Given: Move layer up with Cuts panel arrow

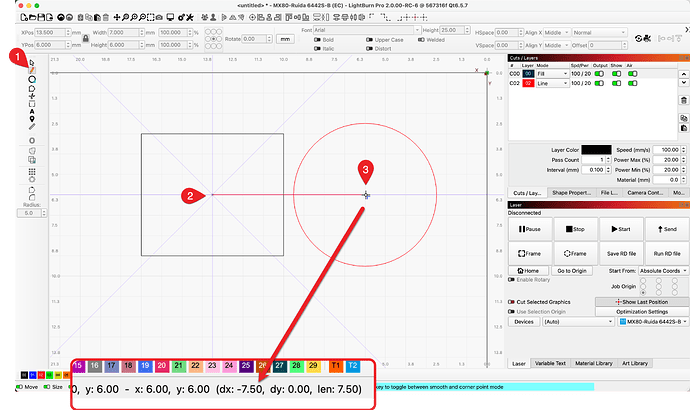Looking at the screenshot, I should click(683, 74).
